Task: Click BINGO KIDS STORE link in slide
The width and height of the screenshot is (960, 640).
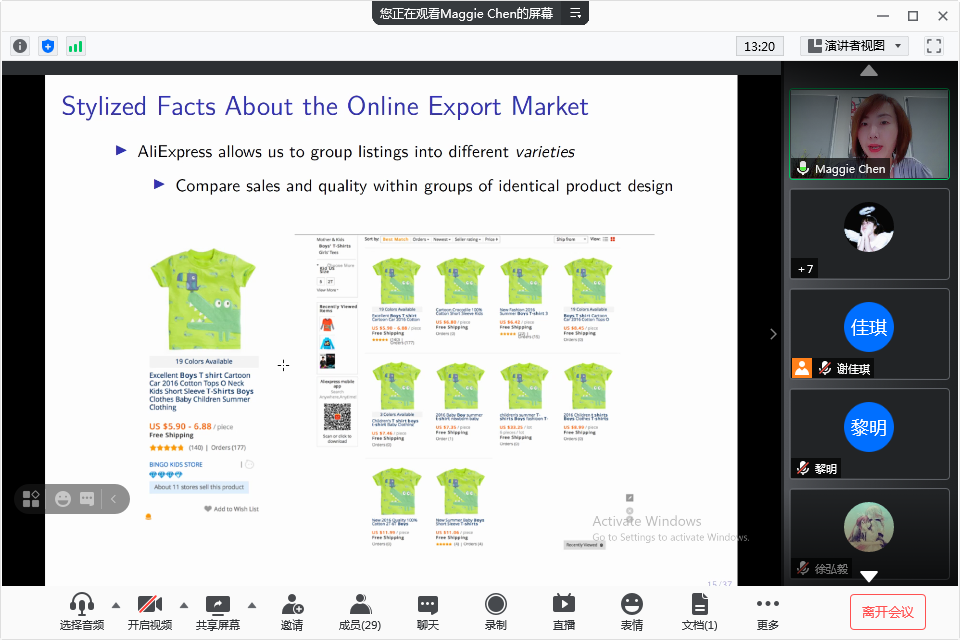Action: click(176, 464)
